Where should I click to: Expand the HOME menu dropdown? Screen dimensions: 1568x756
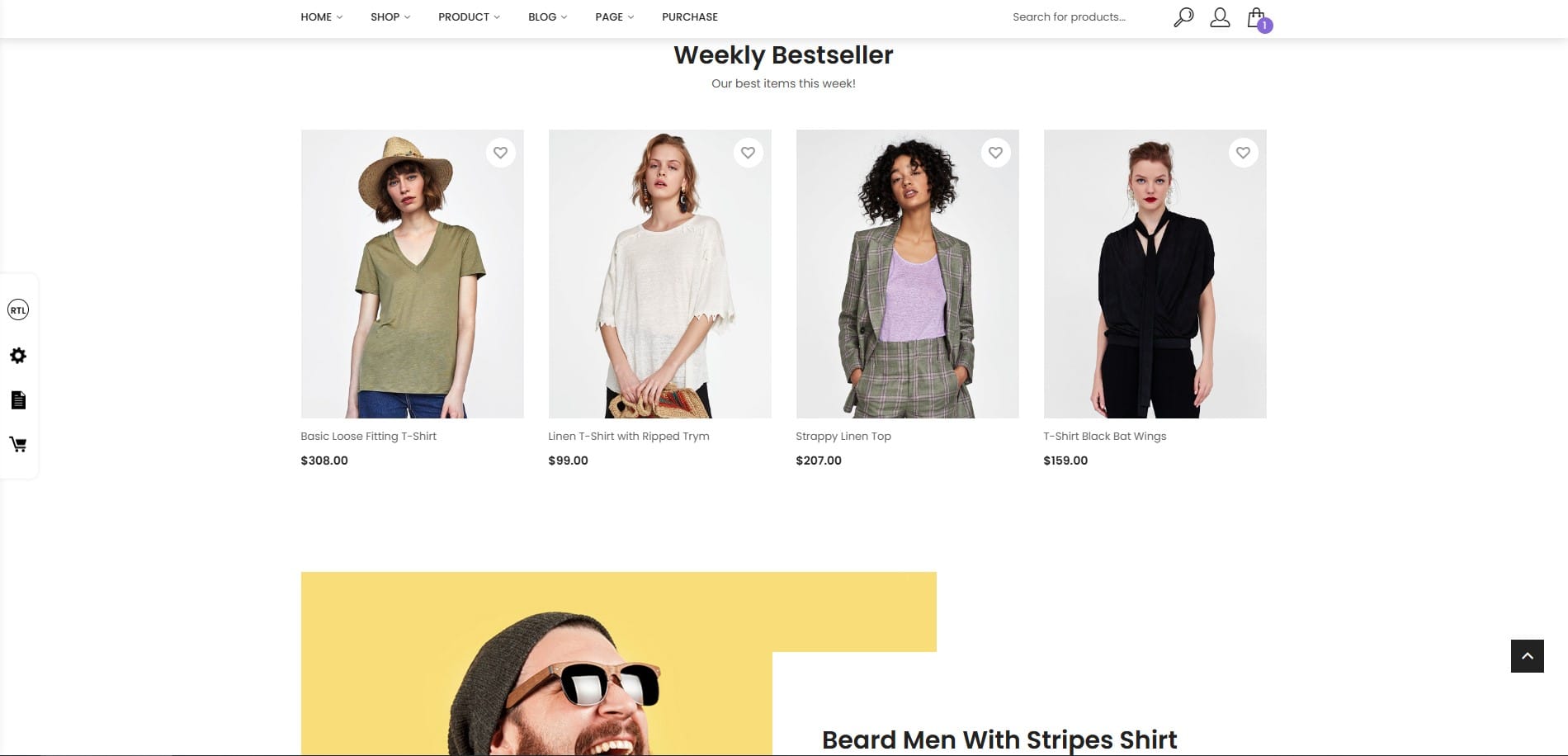[x=321, y=17]
